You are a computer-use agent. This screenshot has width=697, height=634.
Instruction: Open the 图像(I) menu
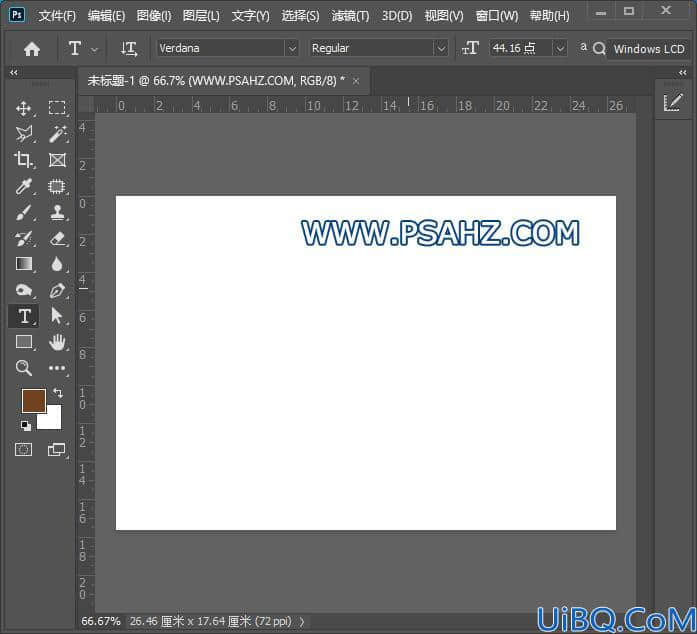point(154,16)
